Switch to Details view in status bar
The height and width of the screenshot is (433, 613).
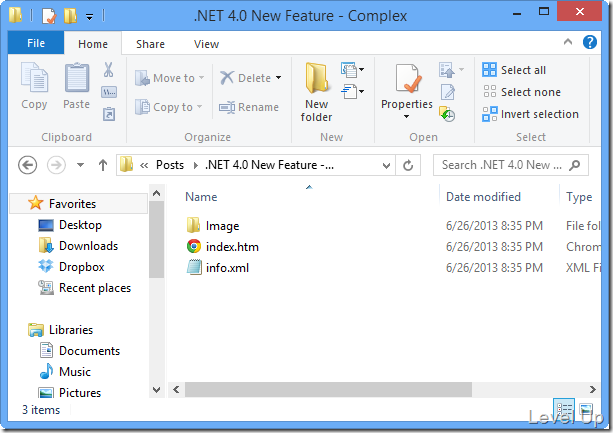(x=564, y=410)
